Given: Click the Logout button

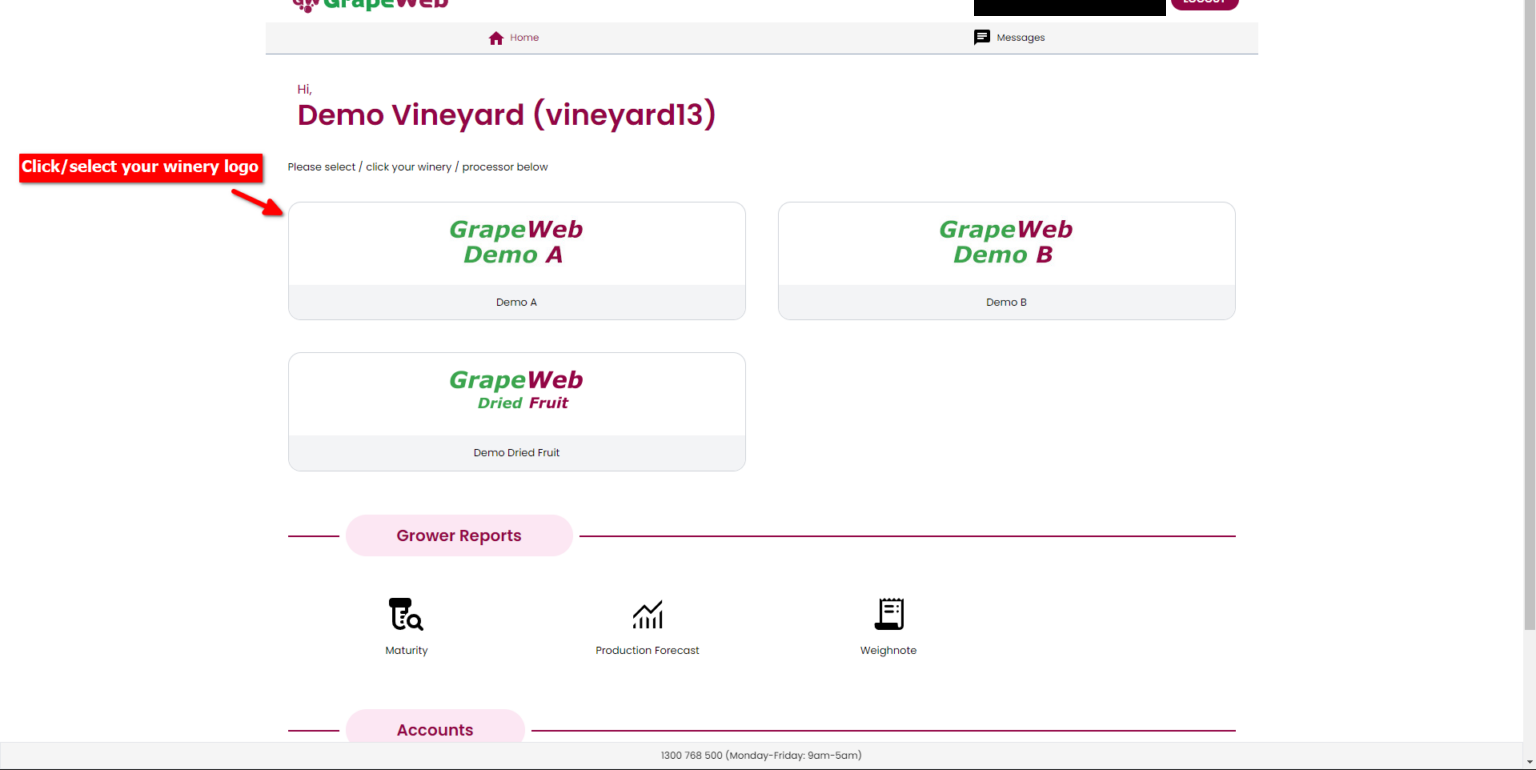Looking at the screenshot, I should [1204, 4].
